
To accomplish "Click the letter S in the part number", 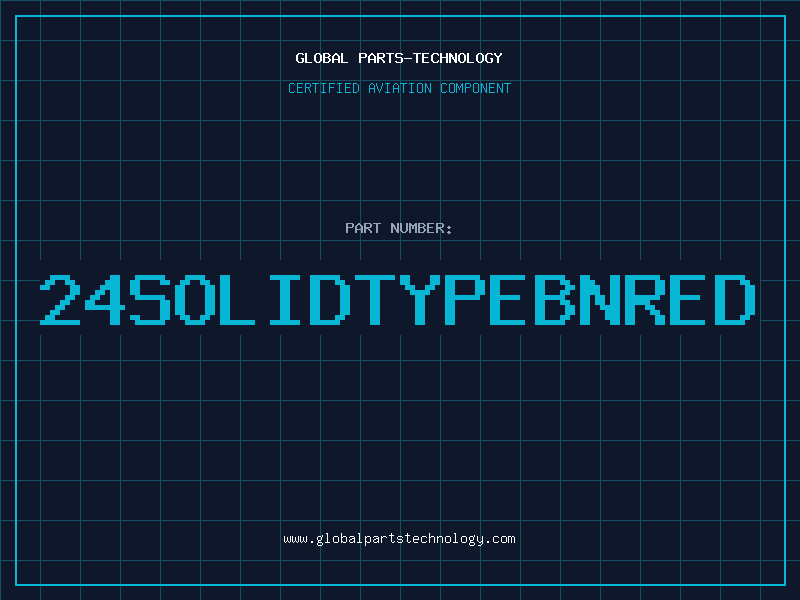I will click(x=151, y=300).
